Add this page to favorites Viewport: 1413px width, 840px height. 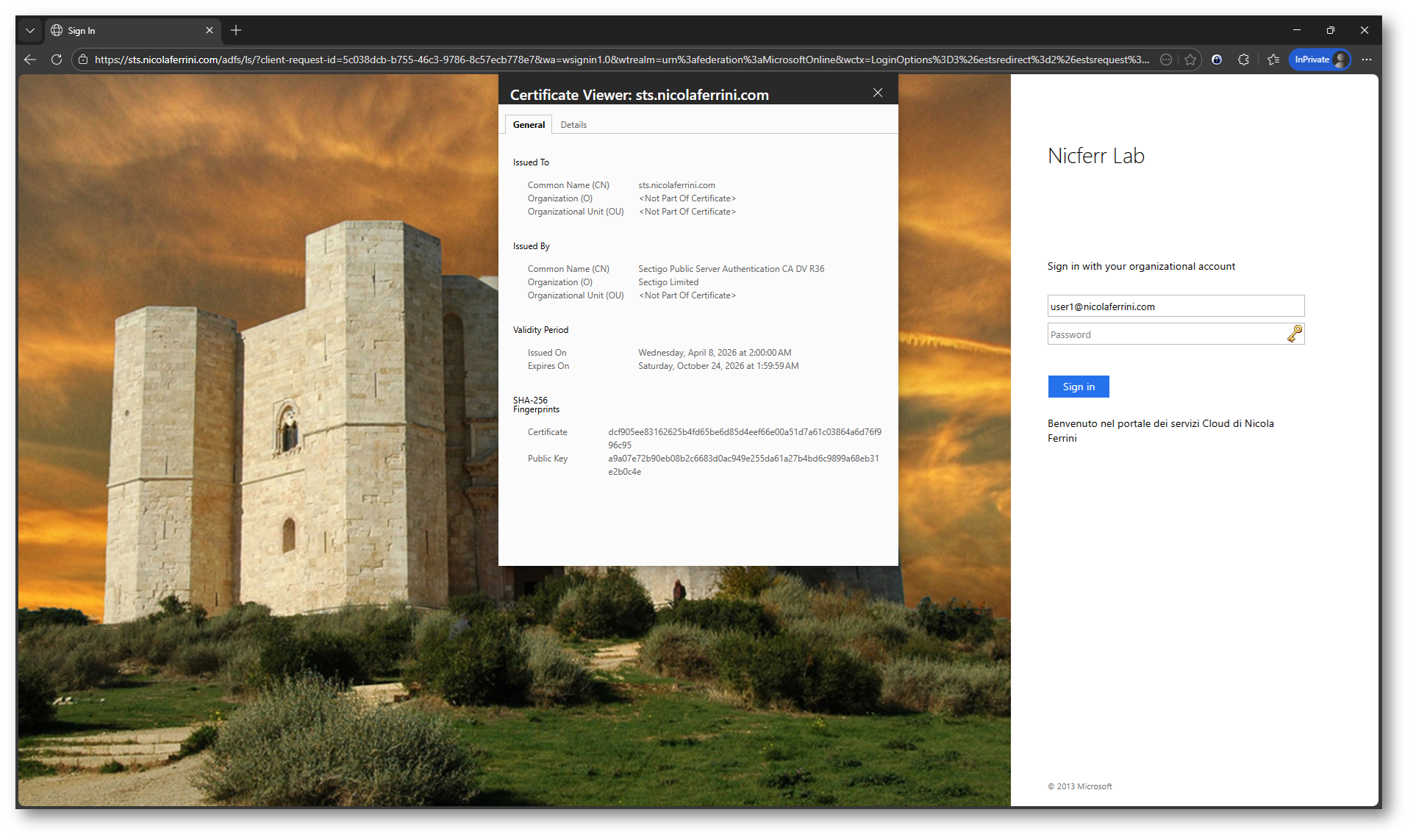[1190, 60]
